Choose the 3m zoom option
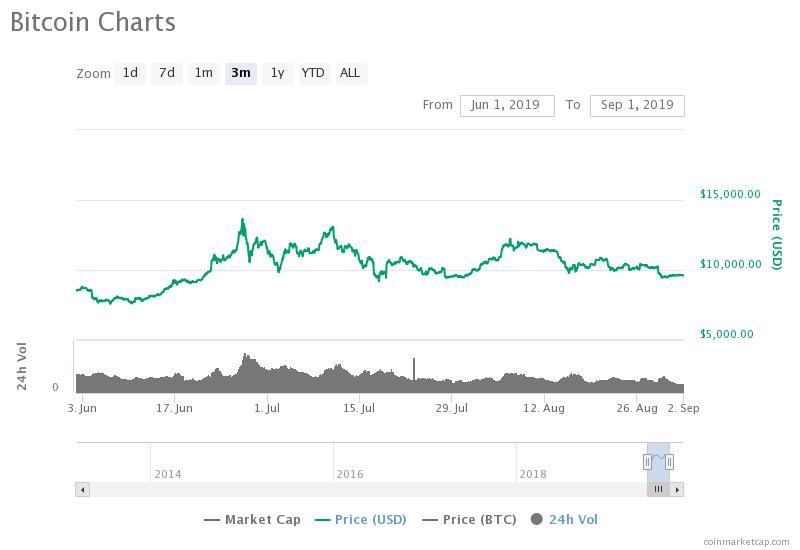Screen dimensions: 800x550 tap(241, 73)
